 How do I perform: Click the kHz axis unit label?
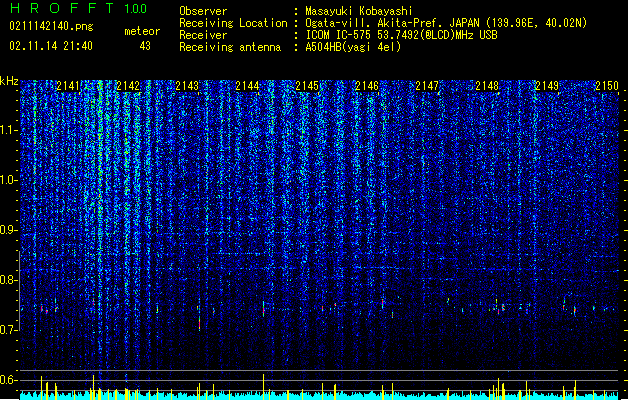click(x=9, y=81)
